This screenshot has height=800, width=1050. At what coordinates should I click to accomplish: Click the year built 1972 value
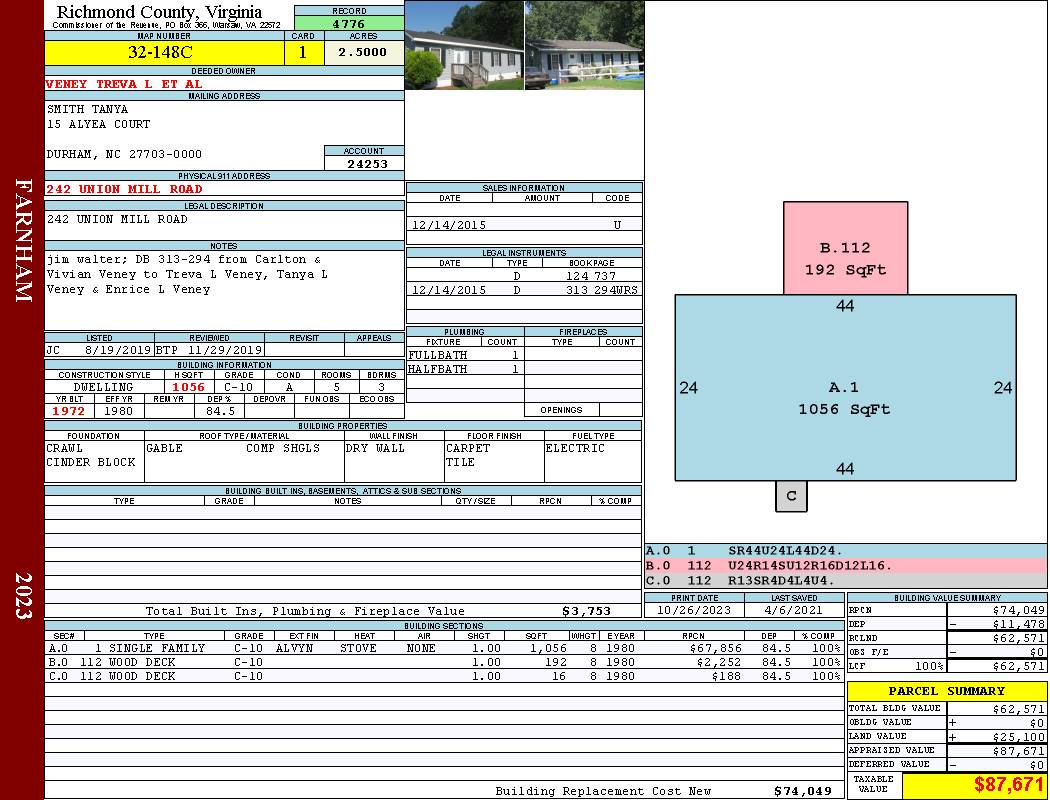point(69,410)
